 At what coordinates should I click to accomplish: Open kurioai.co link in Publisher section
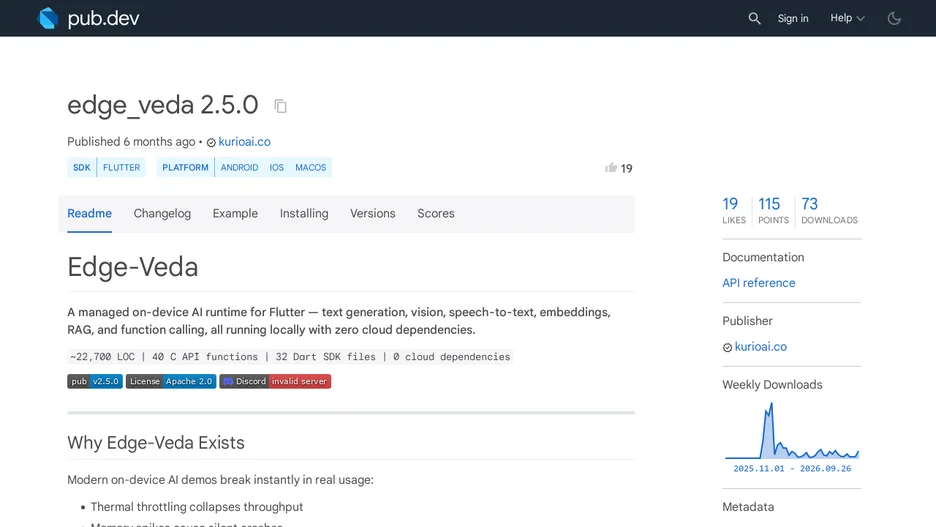coord(760,347)
